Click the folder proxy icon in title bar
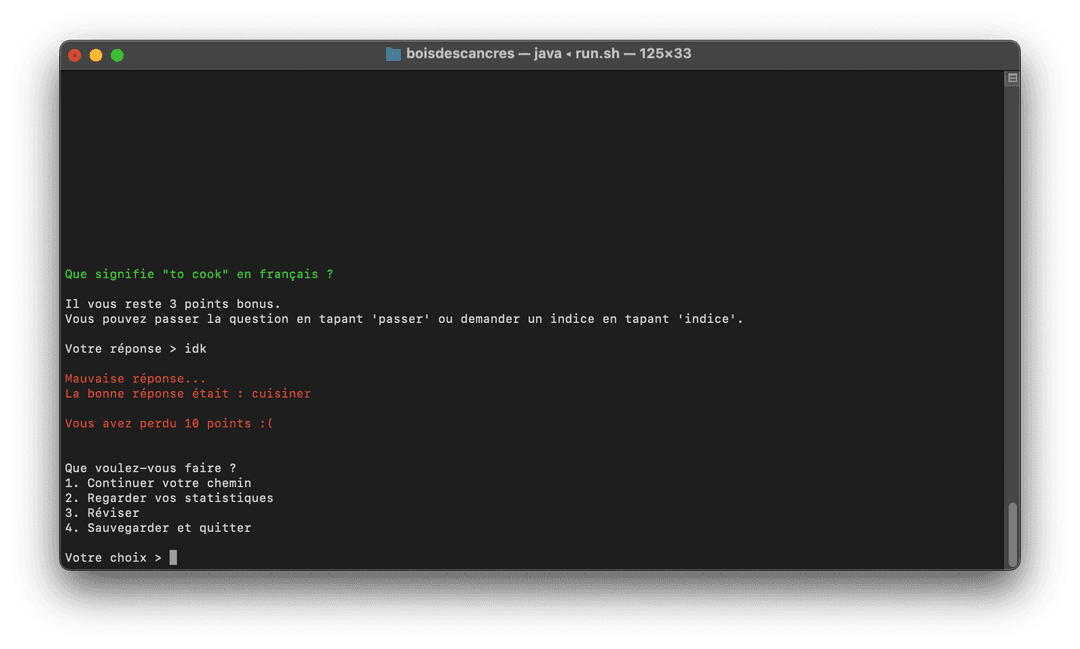The width and height of the screenshot is (1080, 649). (393, 54)
